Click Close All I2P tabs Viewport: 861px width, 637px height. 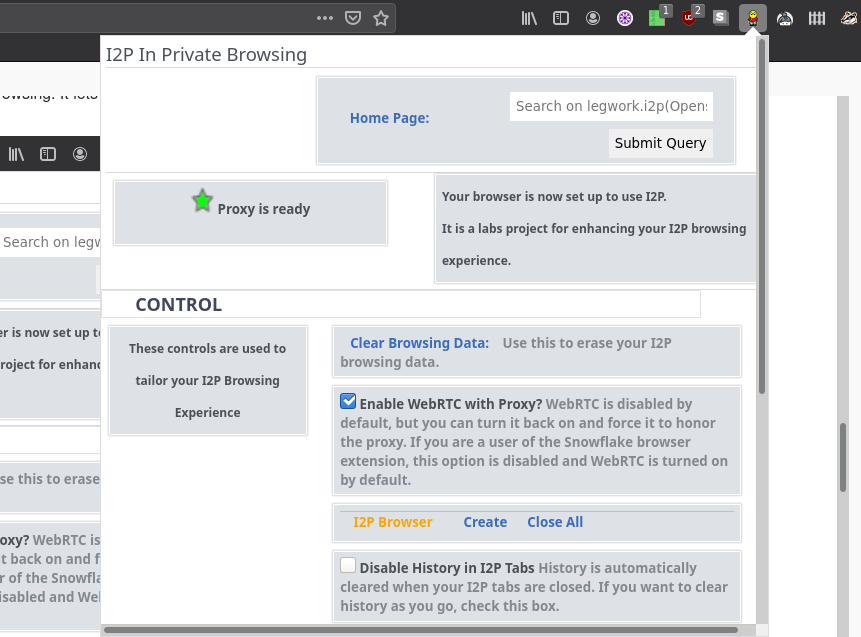click(x=555, y=522)
